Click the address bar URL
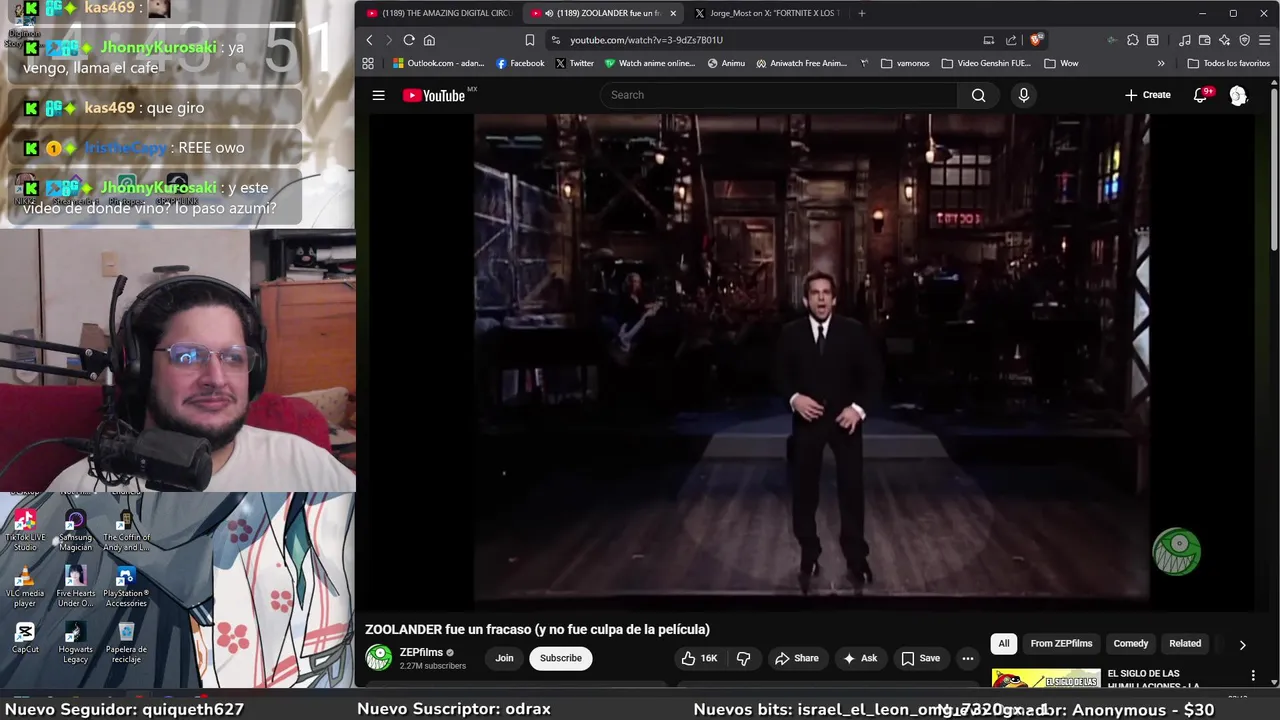Screen dimensions: 1280x720 [646, 40]
